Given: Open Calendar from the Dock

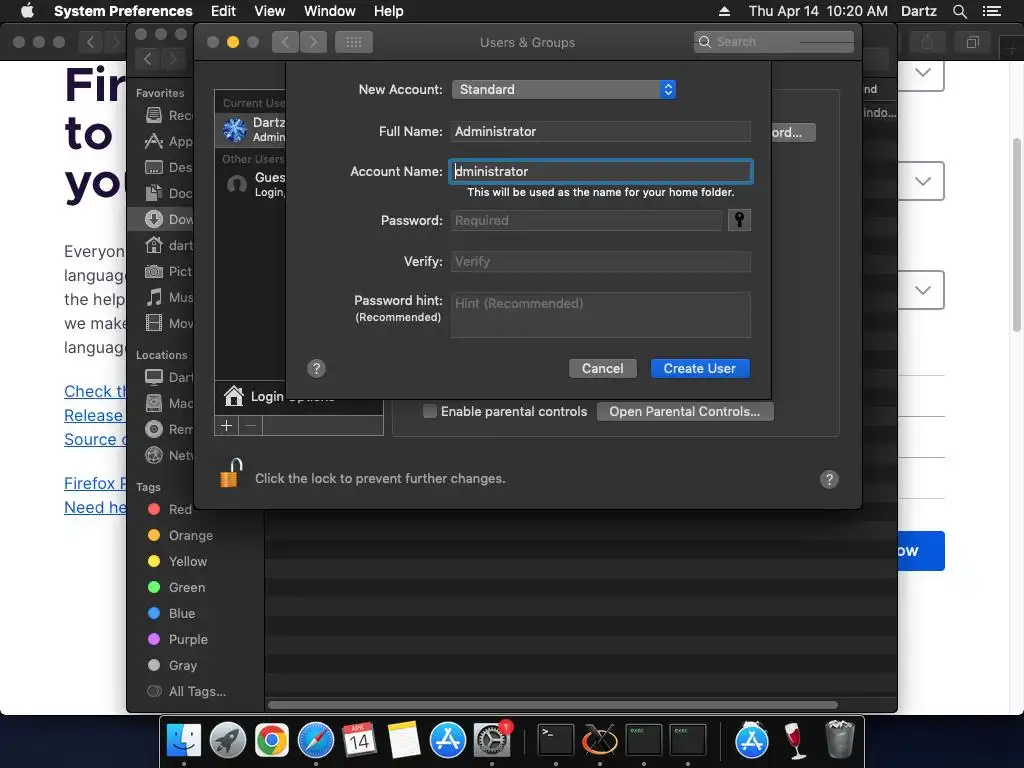Looking at the screenshot, I should 359,741.
